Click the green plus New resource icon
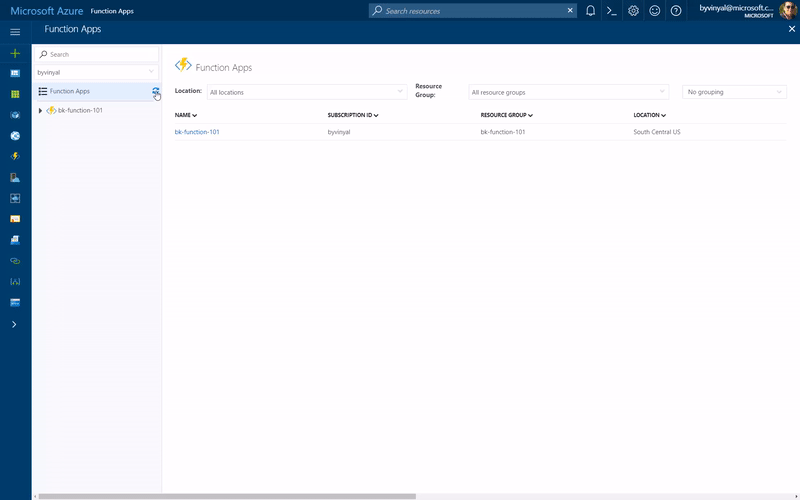The height and width of the screenshot is (500, 800). click(15, 53)
